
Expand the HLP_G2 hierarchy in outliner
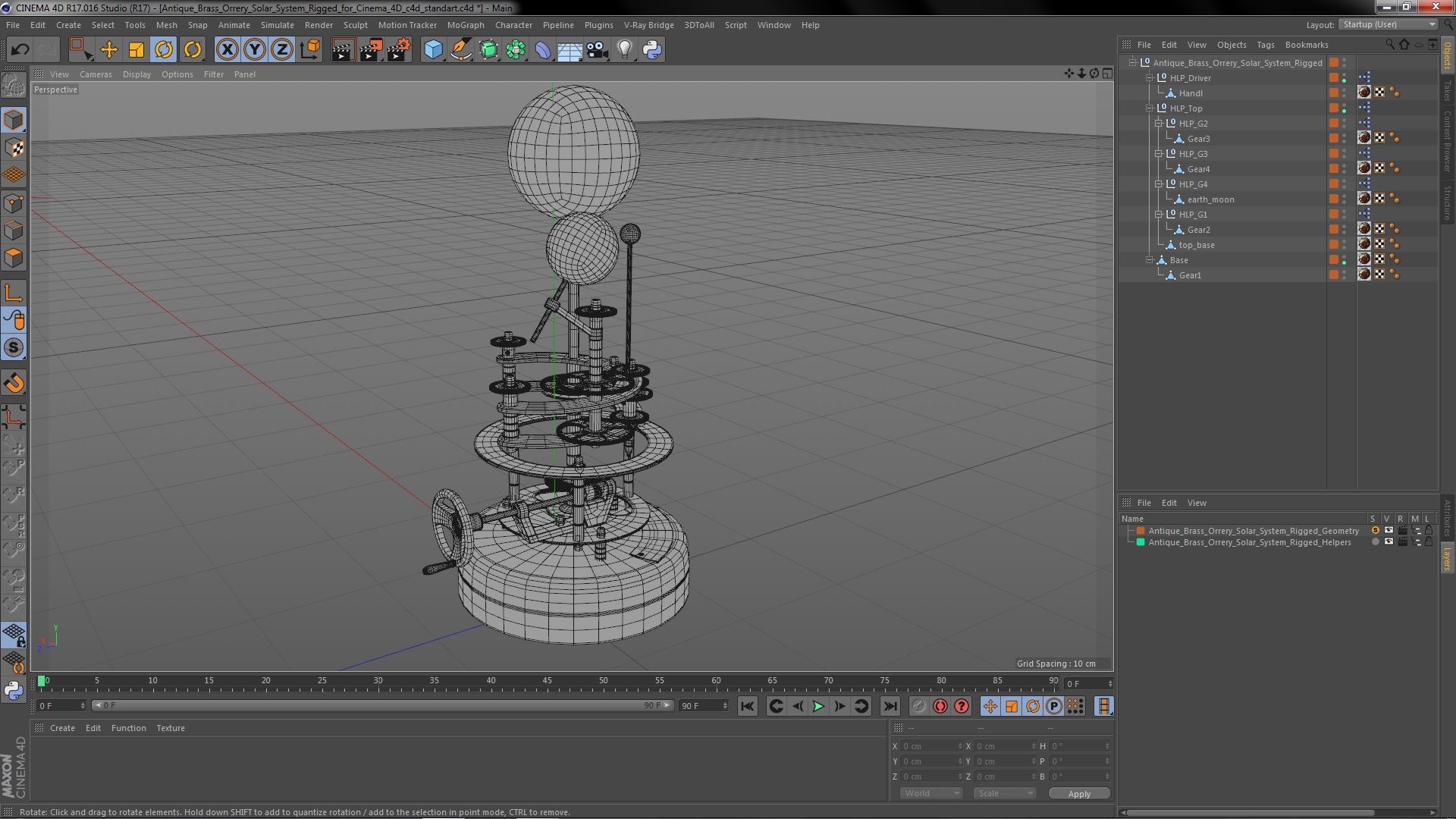click(x=1158, y=122)
